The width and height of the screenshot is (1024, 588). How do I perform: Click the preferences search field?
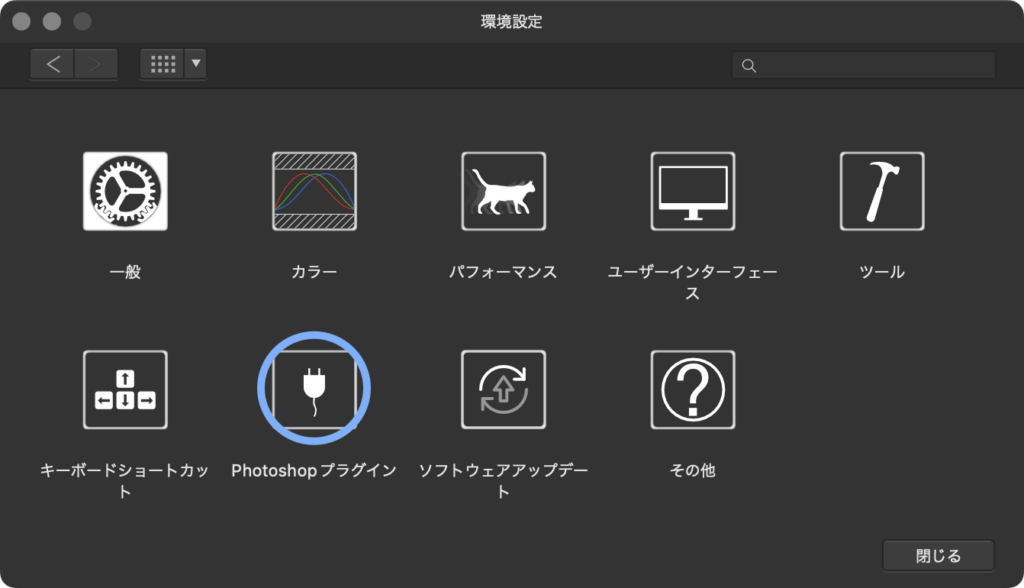click(864, 65)
